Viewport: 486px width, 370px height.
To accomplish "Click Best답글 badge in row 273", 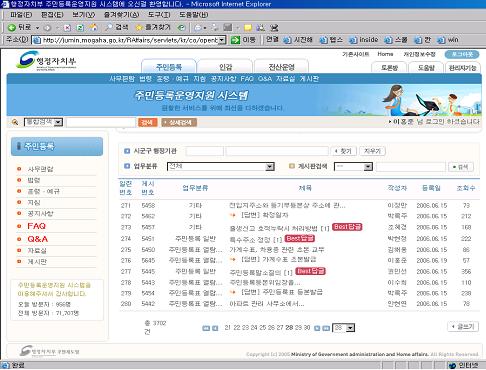I will point(347,227).
